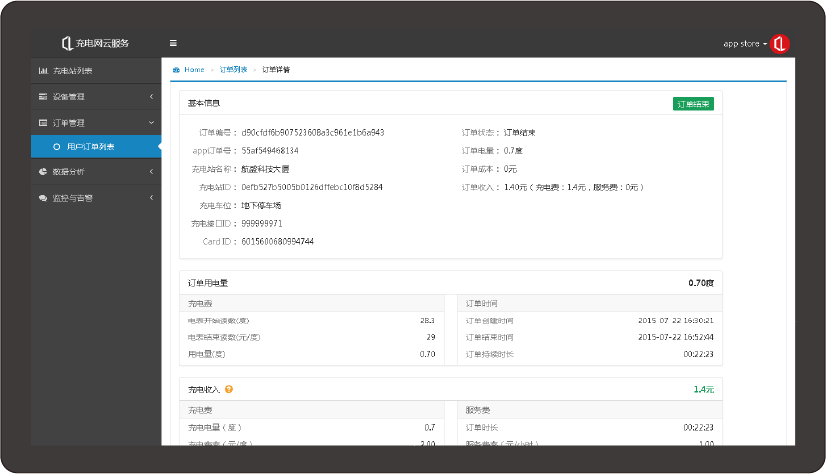
Task: Click the pie chart icon for 数据分析
Action: [x=43, y=172]
